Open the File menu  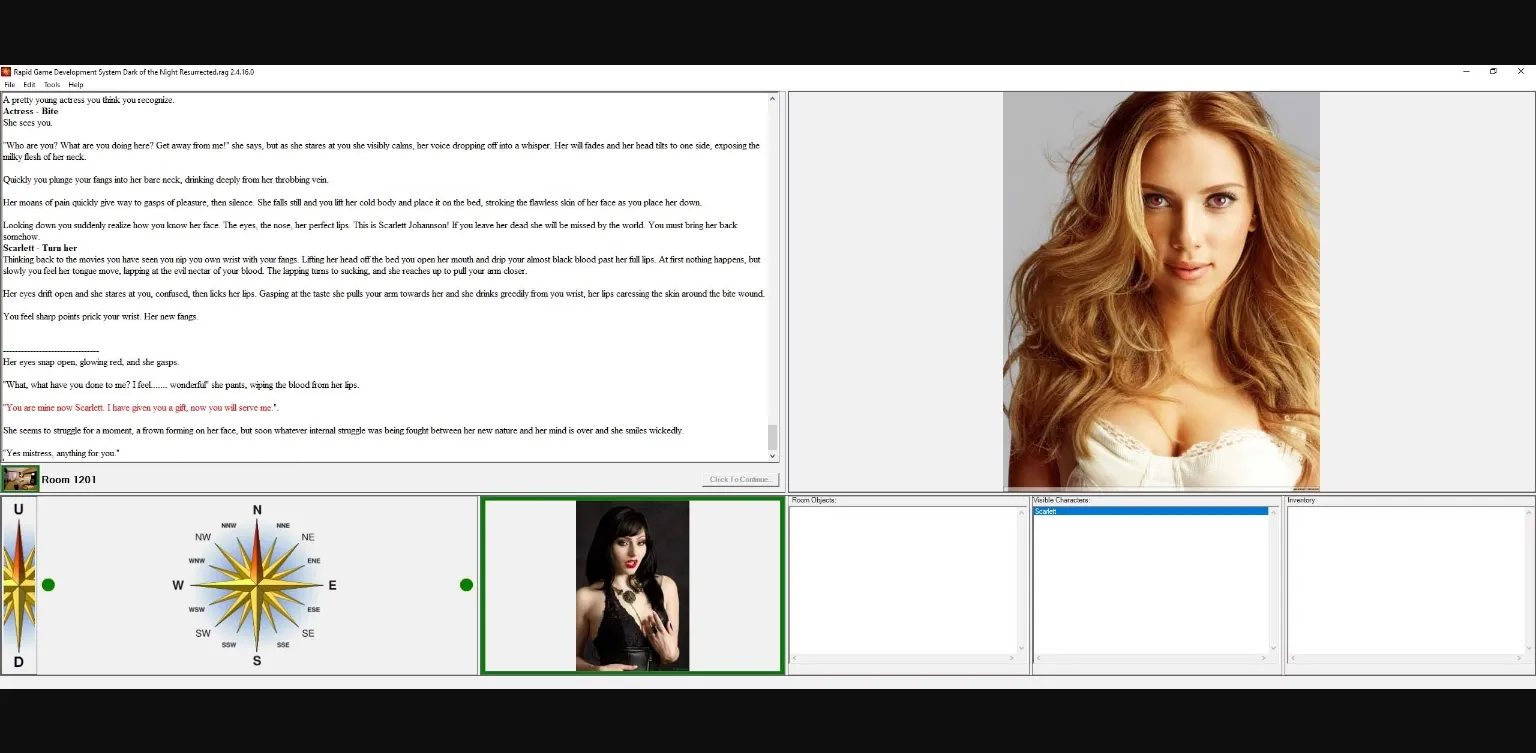[x=10, y=85]
